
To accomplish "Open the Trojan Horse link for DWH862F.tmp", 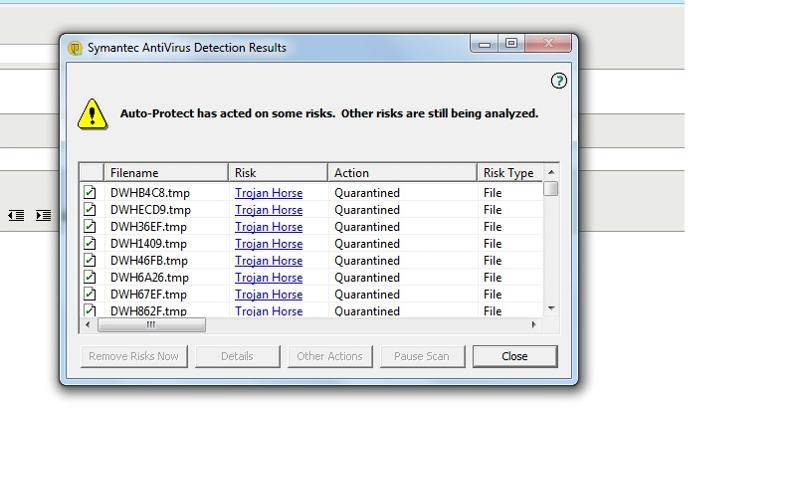I will [x=268, y=311].
